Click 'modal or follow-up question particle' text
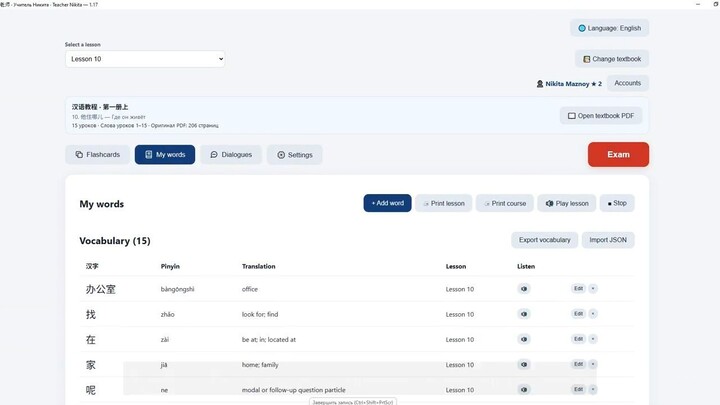Screen dimensions: 720x405 [293, 390]
